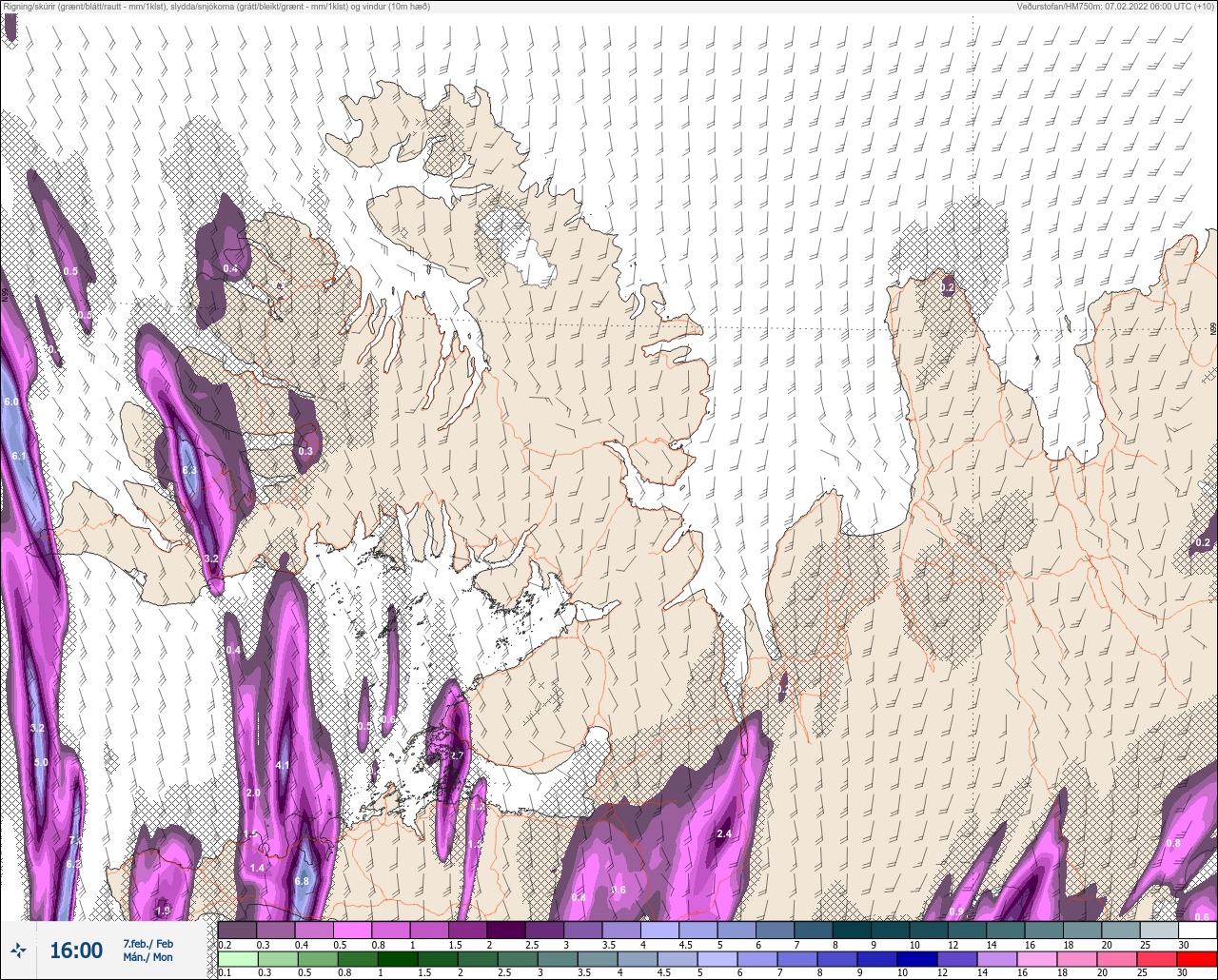
Task: Click the 6.0 precipitation value on the map
Action: click(x=11, y=402)
